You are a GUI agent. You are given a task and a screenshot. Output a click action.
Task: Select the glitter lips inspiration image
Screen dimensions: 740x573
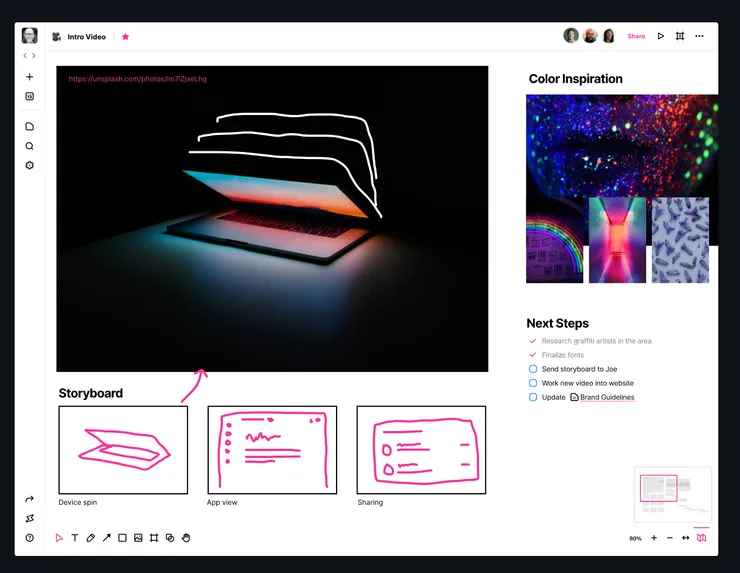tap(622, 145)
